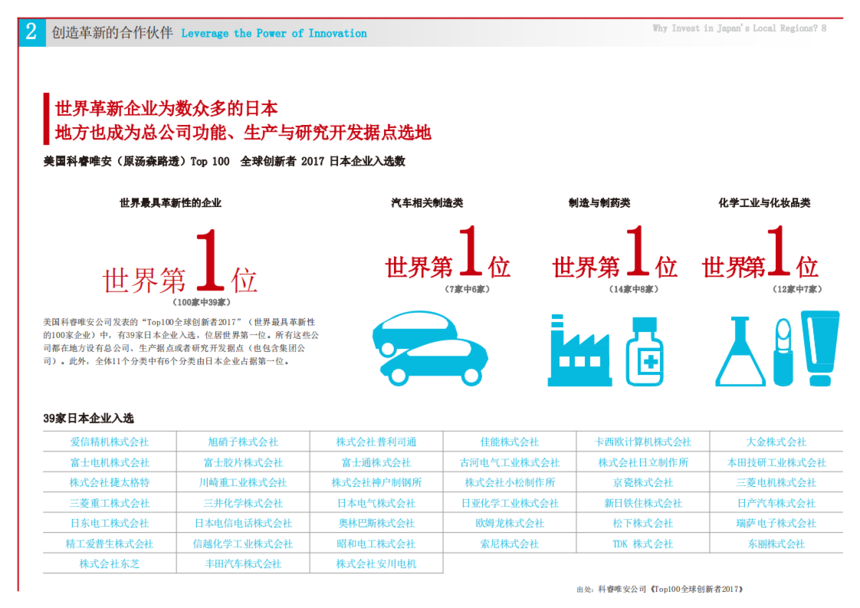Viewport: 860px width, 608px height.
Task: Click the section number 2 badge
Action: 32,32
